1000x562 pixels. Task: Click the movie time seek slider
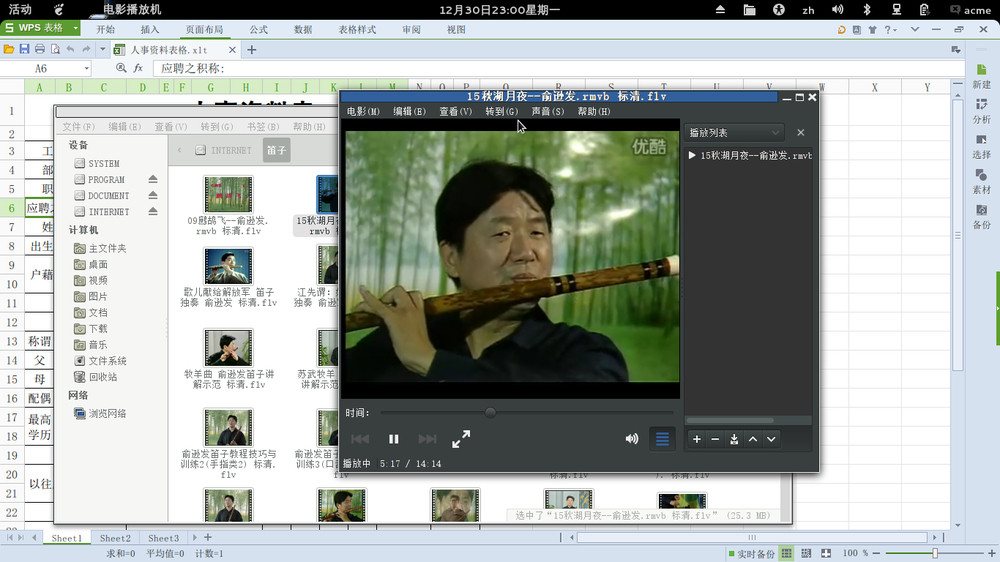coord(527,413)
